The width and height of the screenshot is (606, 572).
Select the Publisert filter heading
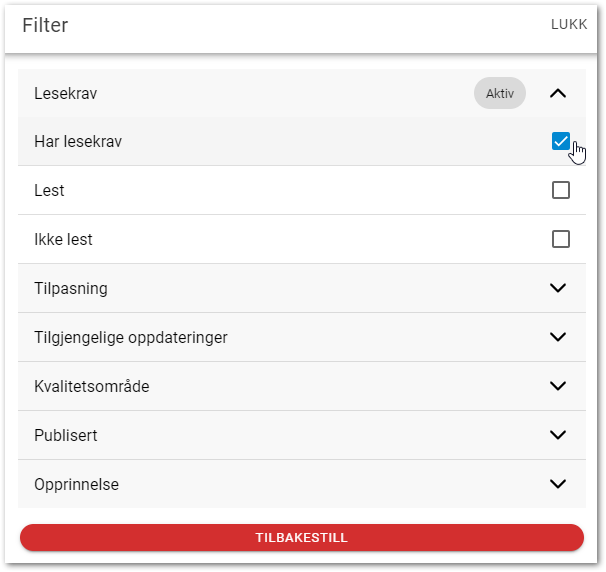(x=66, y=435)
